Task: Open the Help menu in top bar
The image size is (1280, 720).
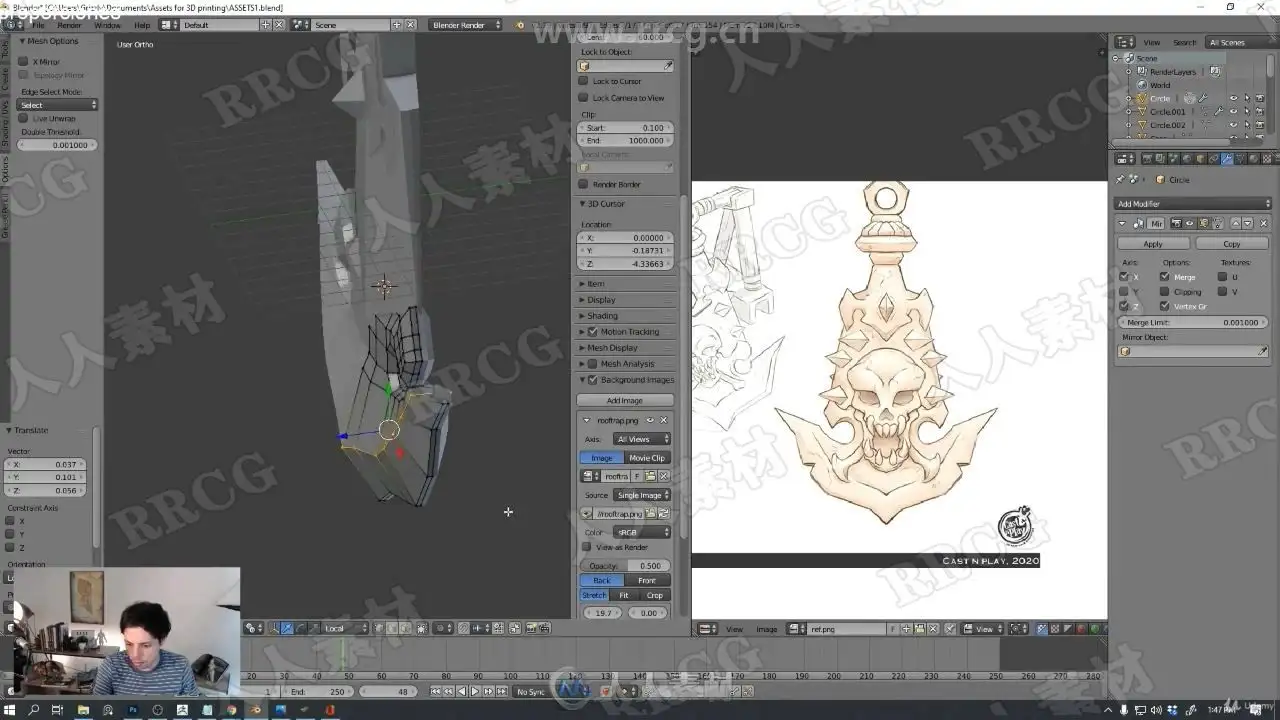Action: coord(142,25)
